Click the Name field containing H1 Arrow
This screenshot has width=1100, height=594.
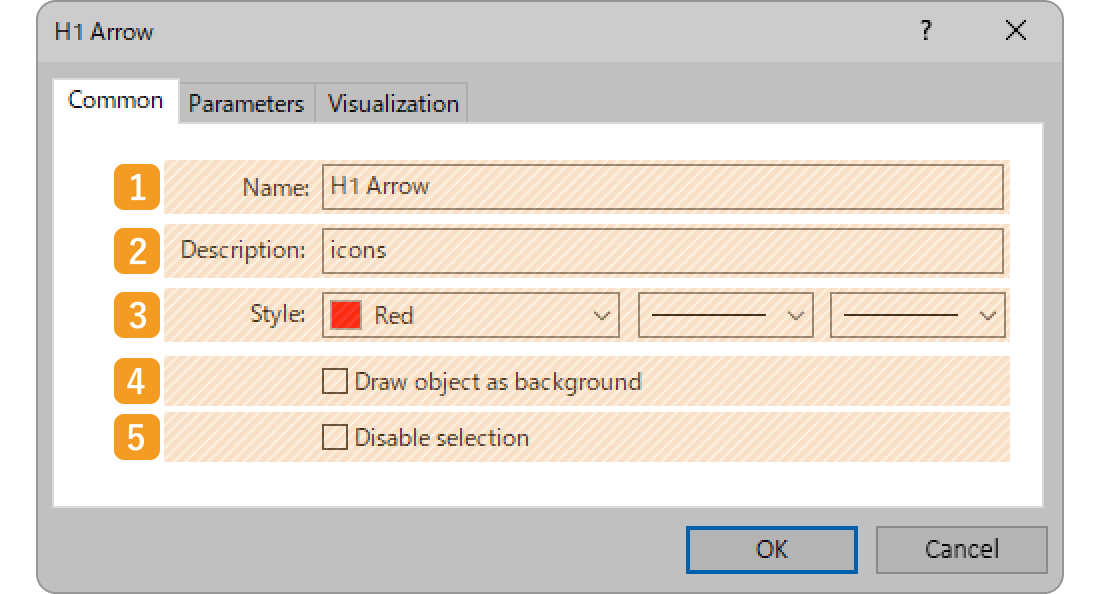662,187
